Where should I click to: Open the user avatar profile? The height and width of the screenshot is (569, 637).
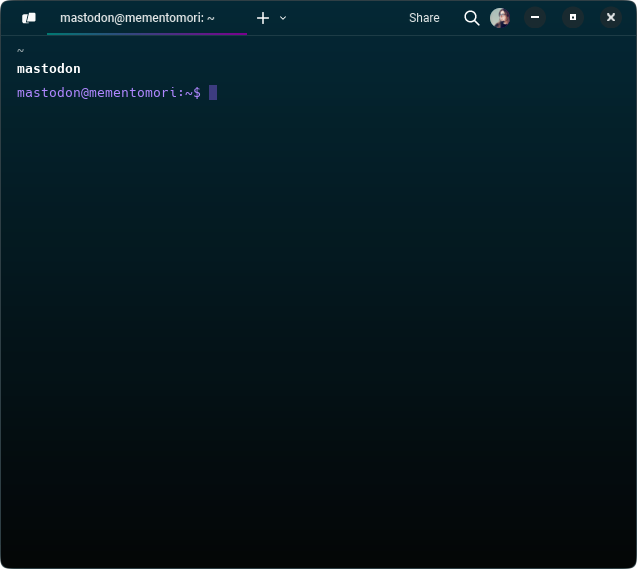point(500,18)
